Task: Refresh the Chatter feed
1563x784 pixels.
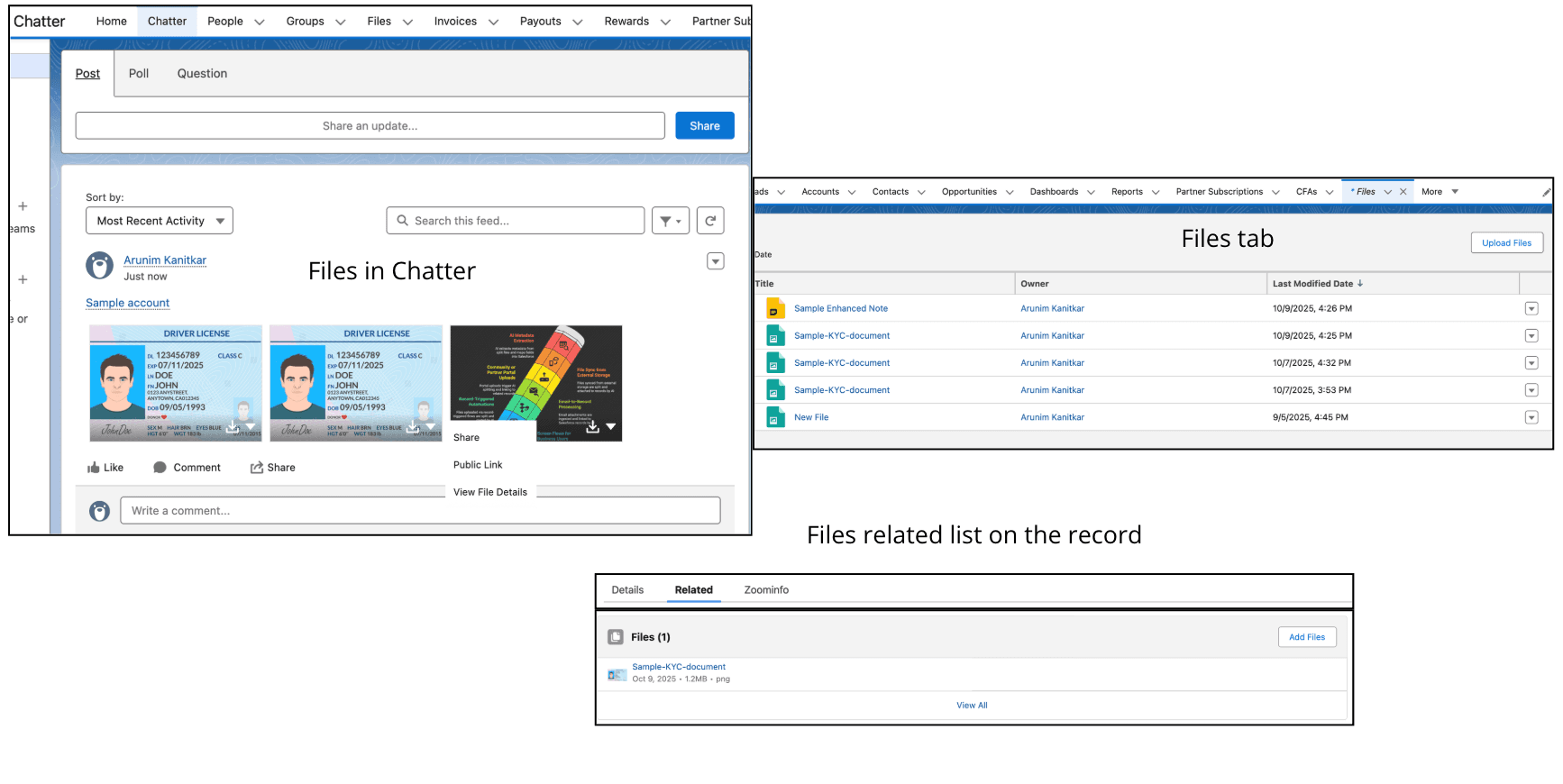Action: click(x=710, y=221)
